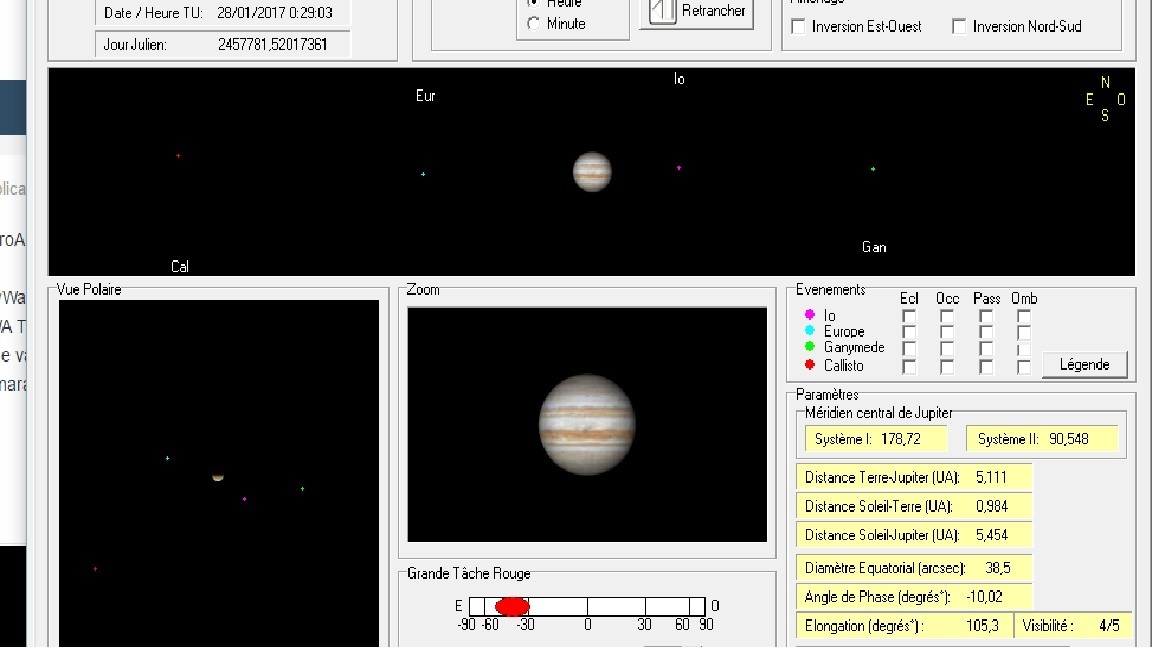The width and height of the screenshot is (1152, 648).
Task: Click the Date / Heure TU value field
Action: 275,12
